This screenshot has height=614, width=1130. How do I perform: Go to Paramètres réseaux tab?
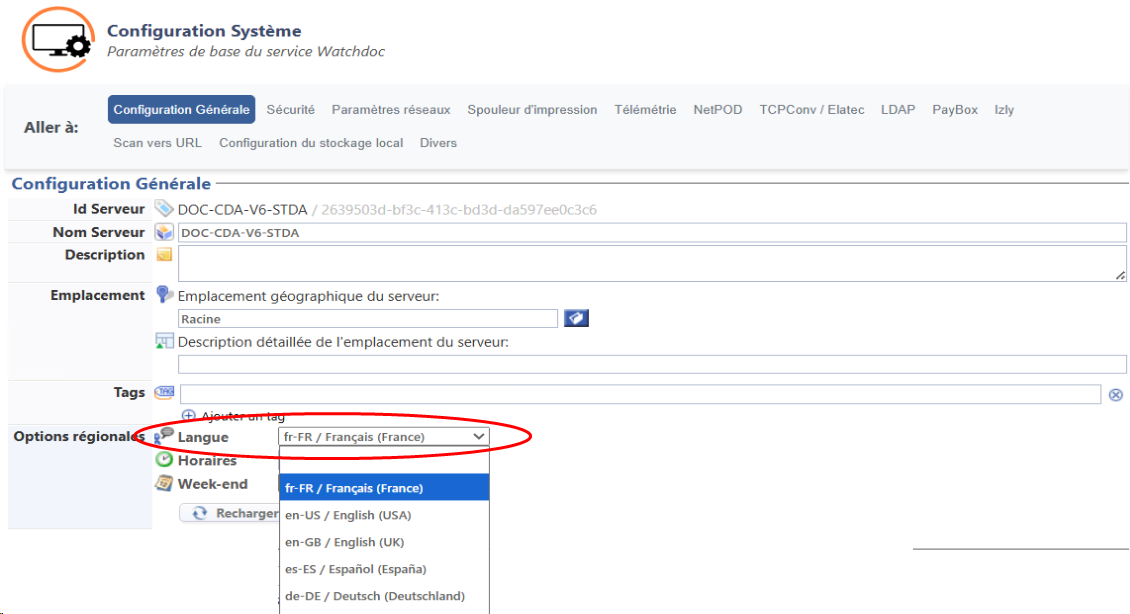click(391, 110)
